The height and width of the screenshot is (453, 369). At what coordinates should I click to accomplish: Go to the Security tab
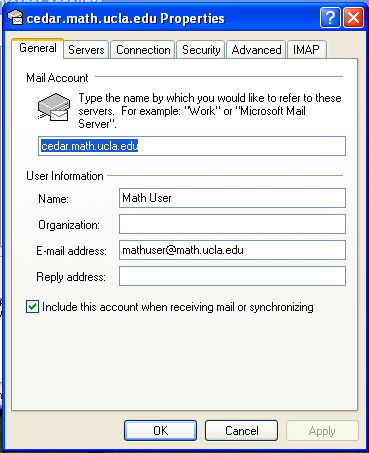coord(201,50)
